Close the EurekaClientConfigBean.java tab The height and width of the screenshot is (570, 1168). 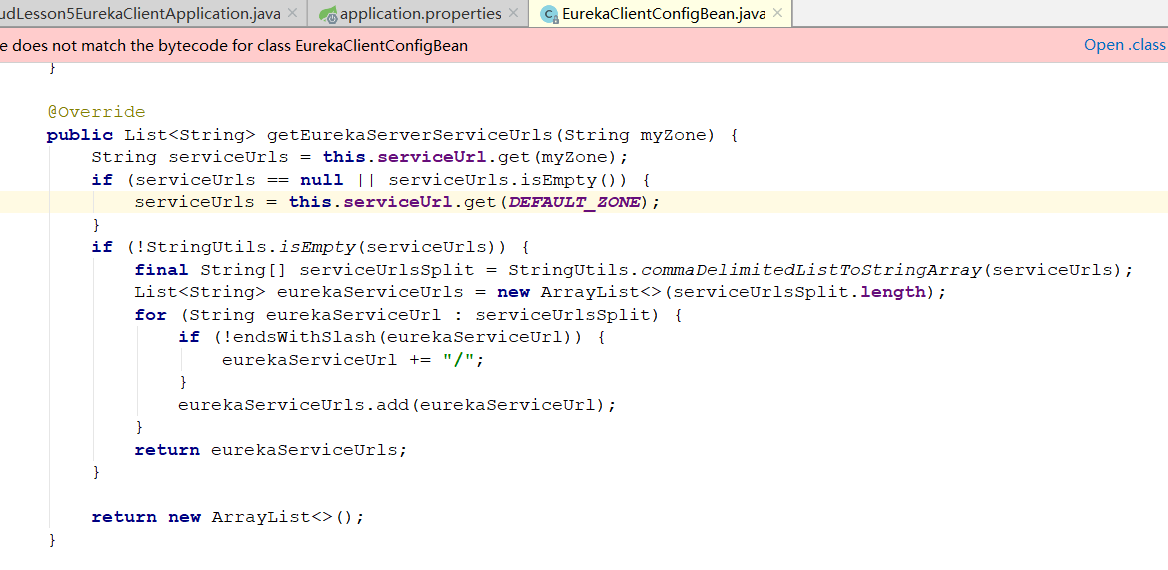click(x=778, y=13)
